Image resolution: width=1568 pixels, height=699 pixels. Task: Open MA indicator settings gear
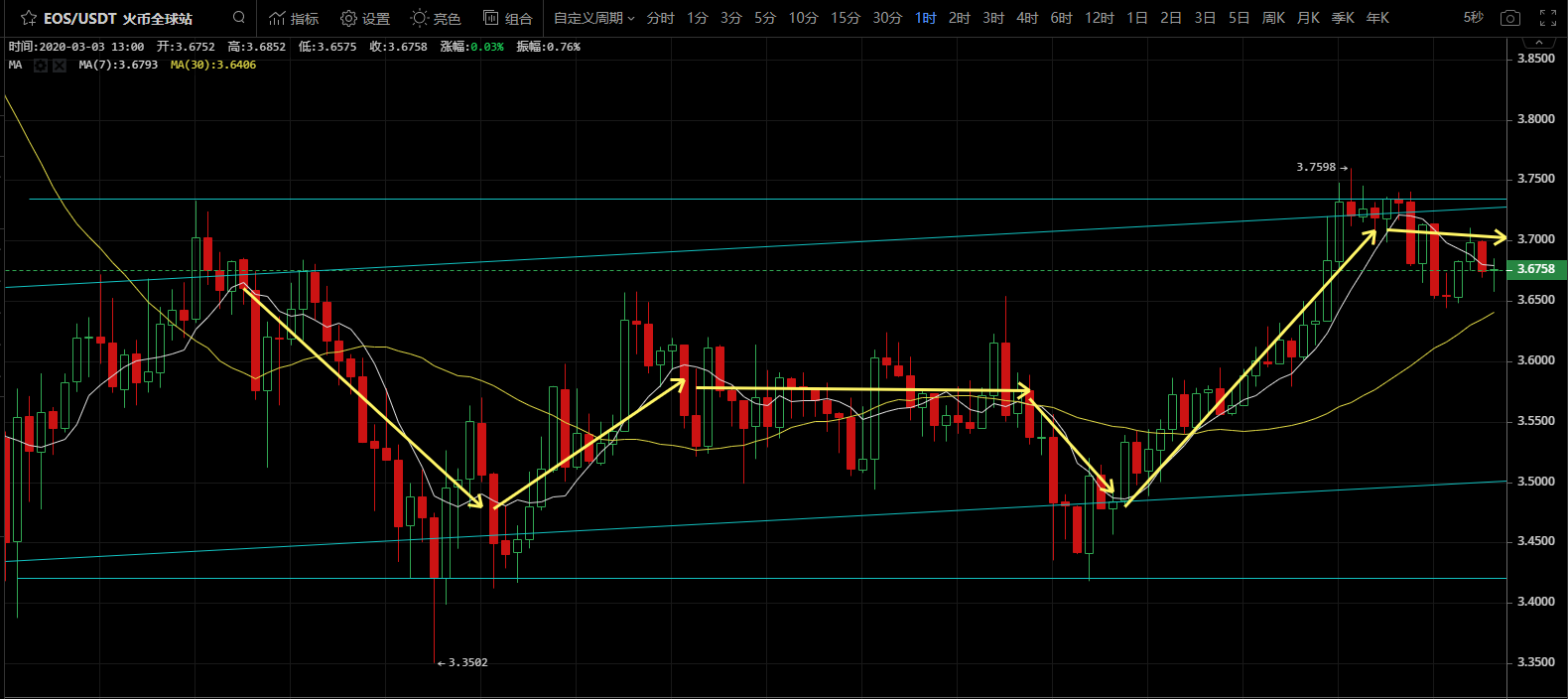pos(41,66)
